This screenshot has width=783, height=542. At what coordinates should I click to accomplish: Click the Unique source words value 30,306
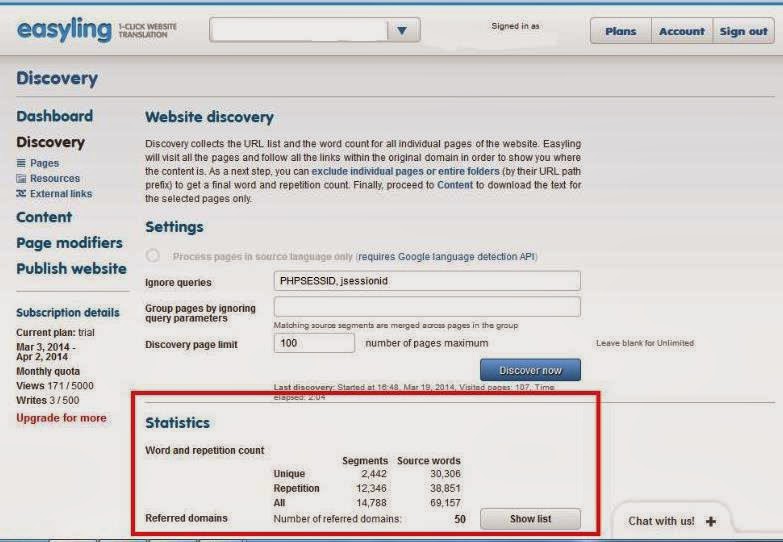[445, 474]
